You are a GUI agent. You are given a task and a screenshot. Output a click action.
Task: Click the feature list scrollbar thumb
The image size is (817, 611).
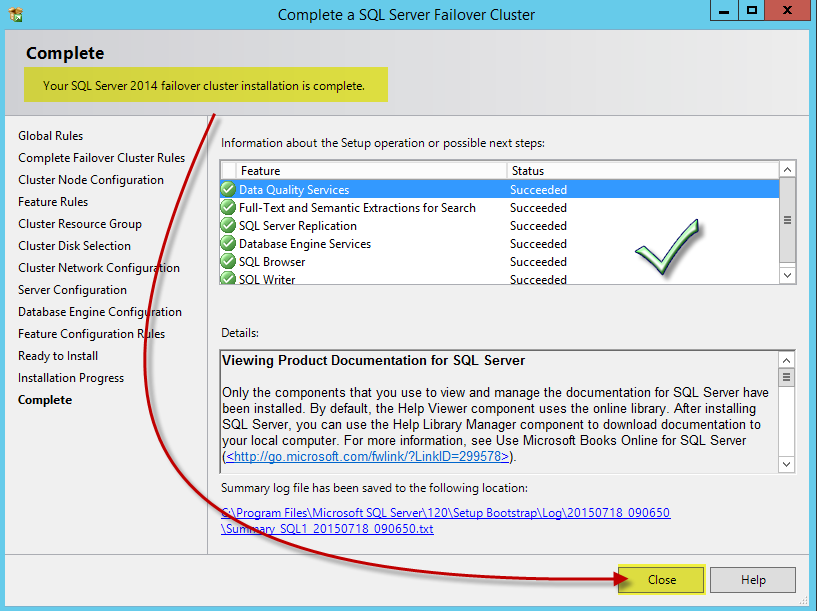pos(787,220)
